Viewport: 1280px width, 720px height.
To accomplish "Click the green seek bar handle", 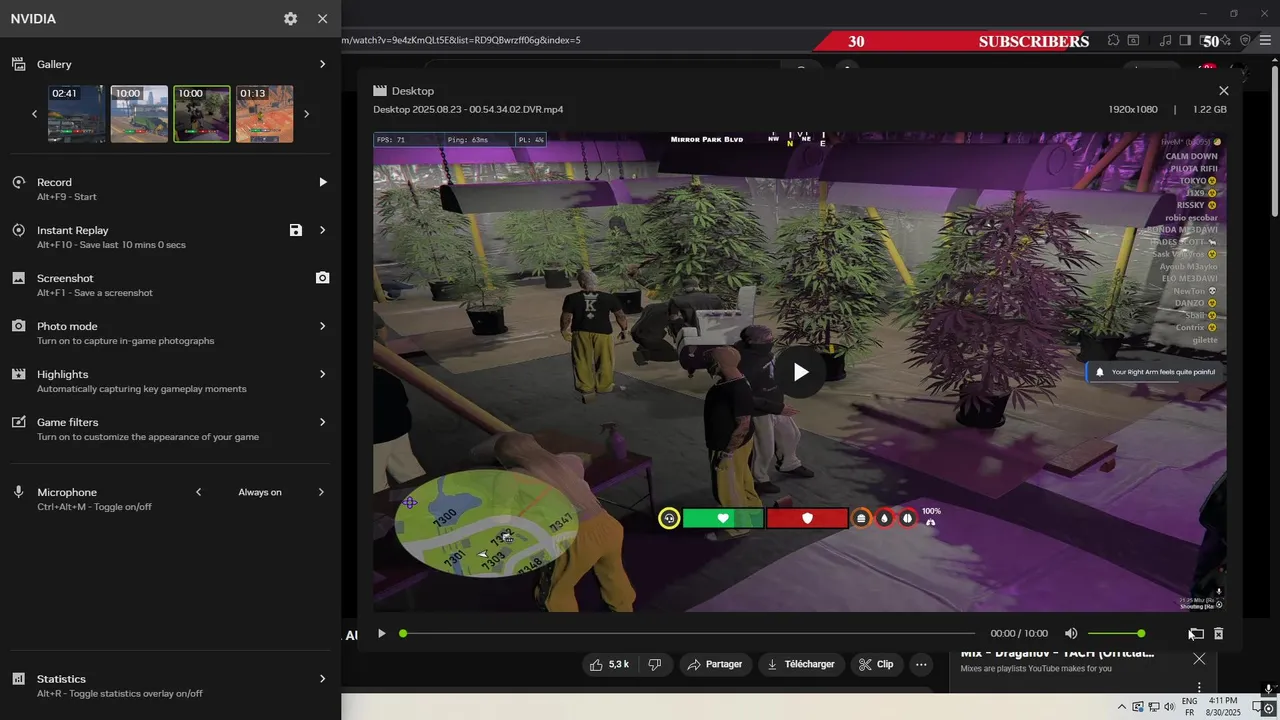I will (x=403, y=633).
